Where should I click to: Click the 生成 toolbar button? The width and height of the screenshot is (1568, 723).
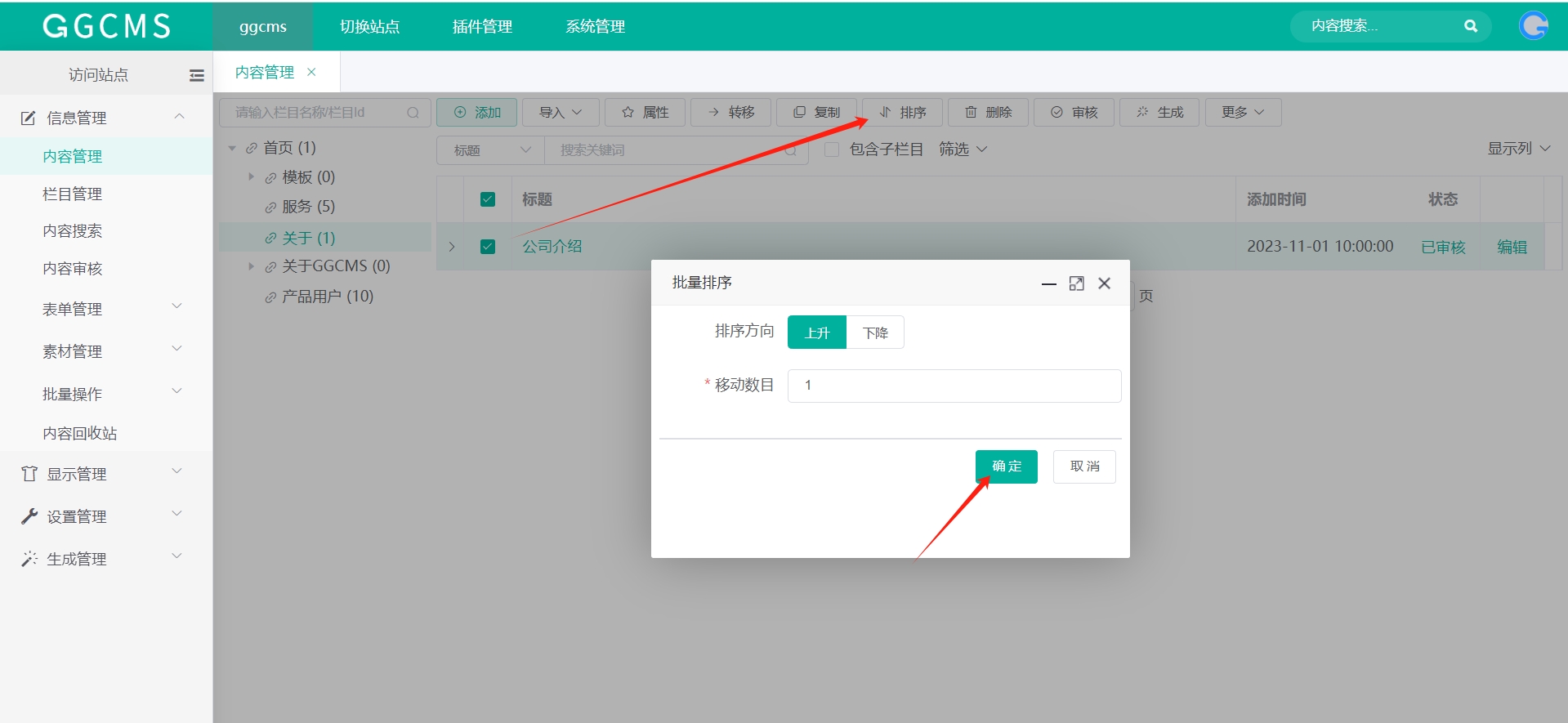(1159, 113)
